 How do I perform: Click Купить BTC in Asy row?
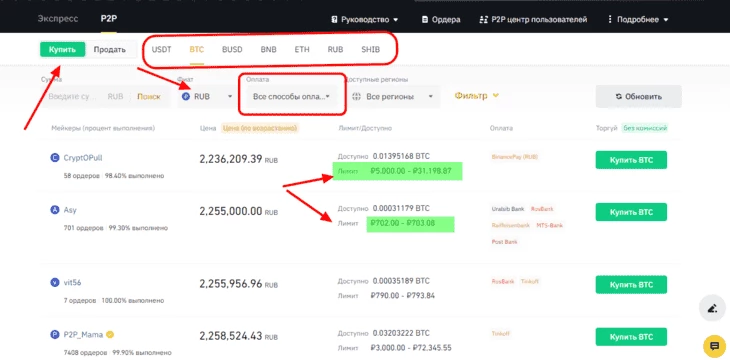click(x=631, y=212)
